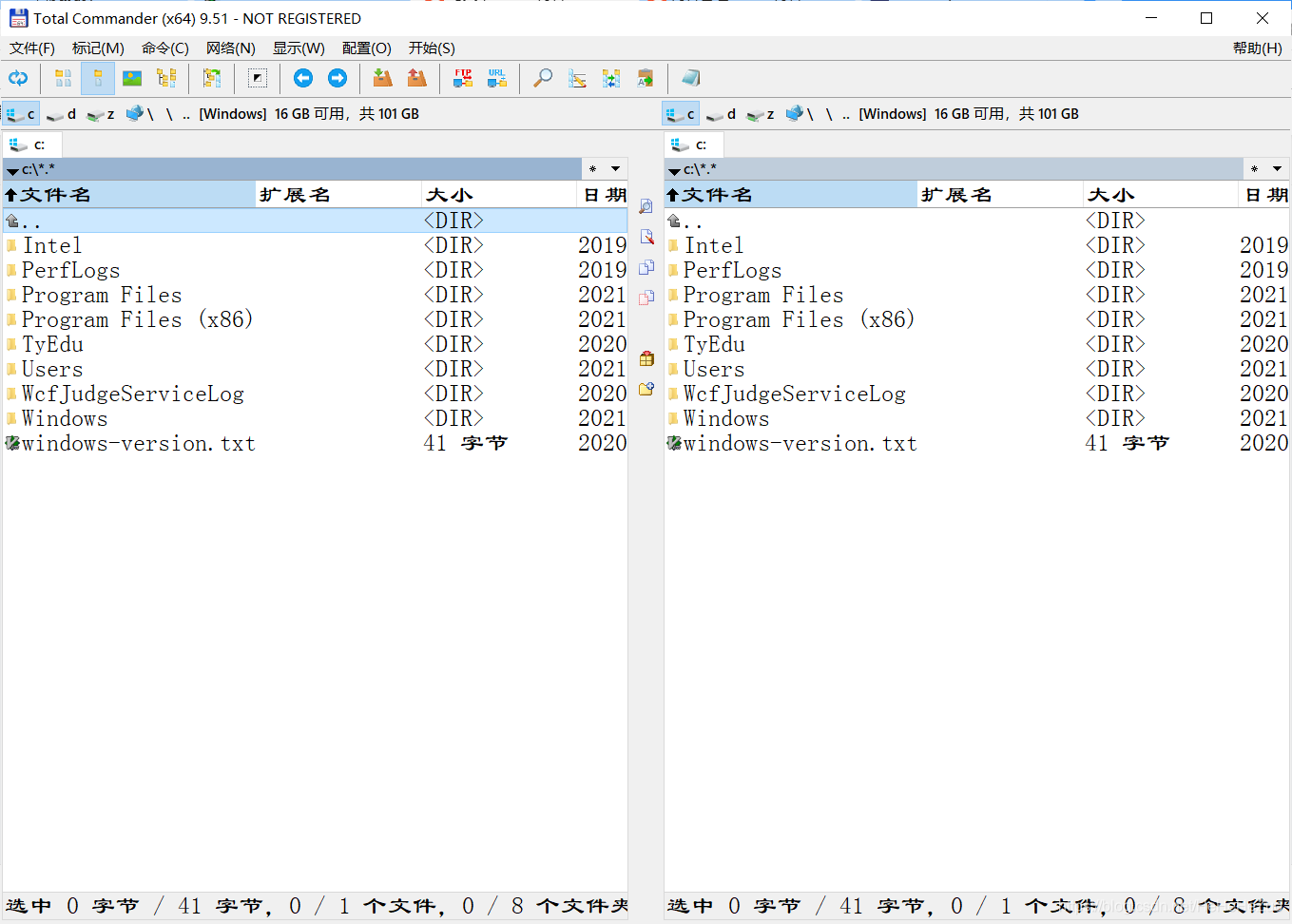Select Intel folder in left panel
This screenshot has width=1292, height=924.
click(315, 245)
